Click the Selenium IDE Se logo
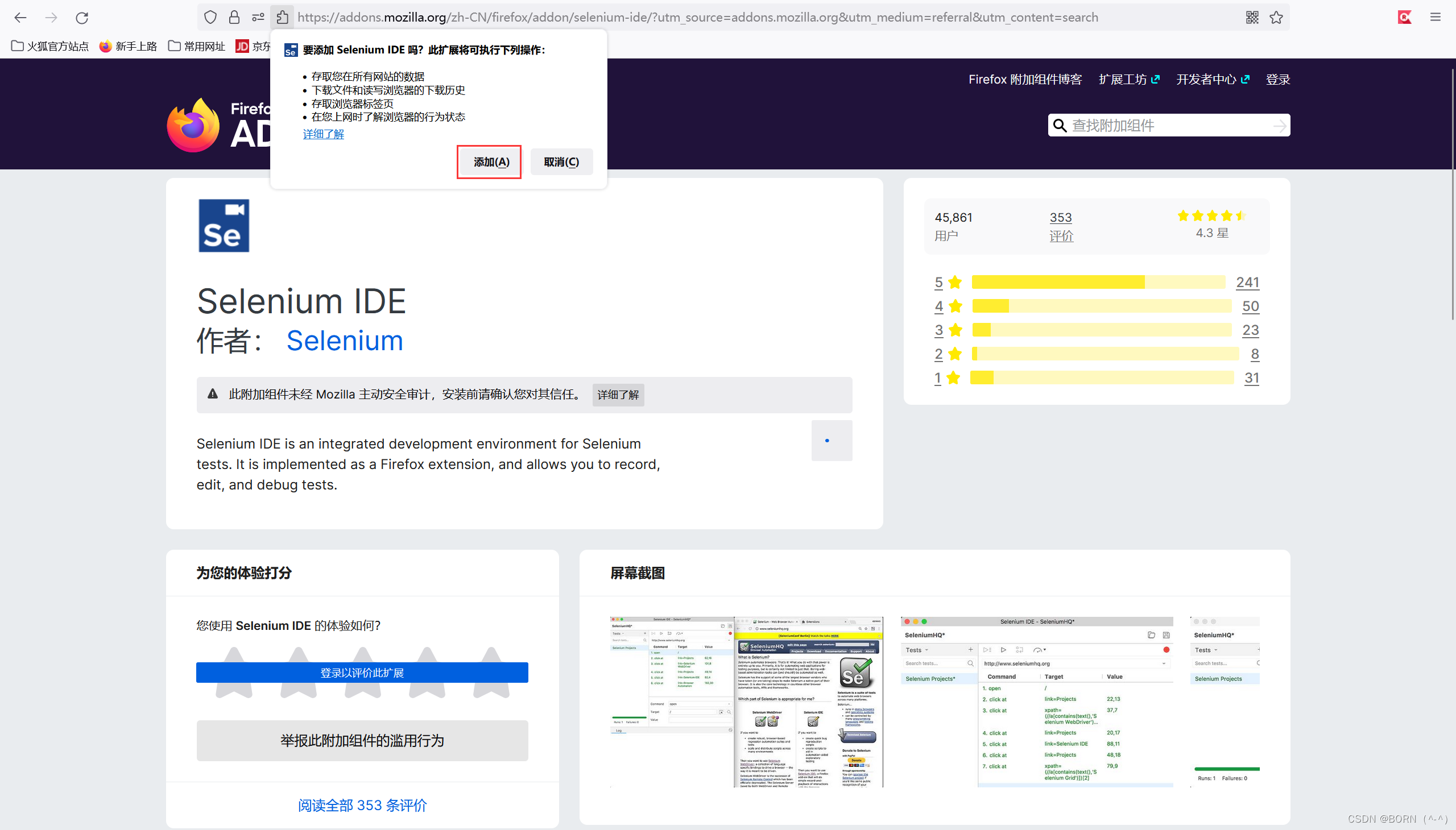Viewport: 1456px width, 830px height. 224,226
